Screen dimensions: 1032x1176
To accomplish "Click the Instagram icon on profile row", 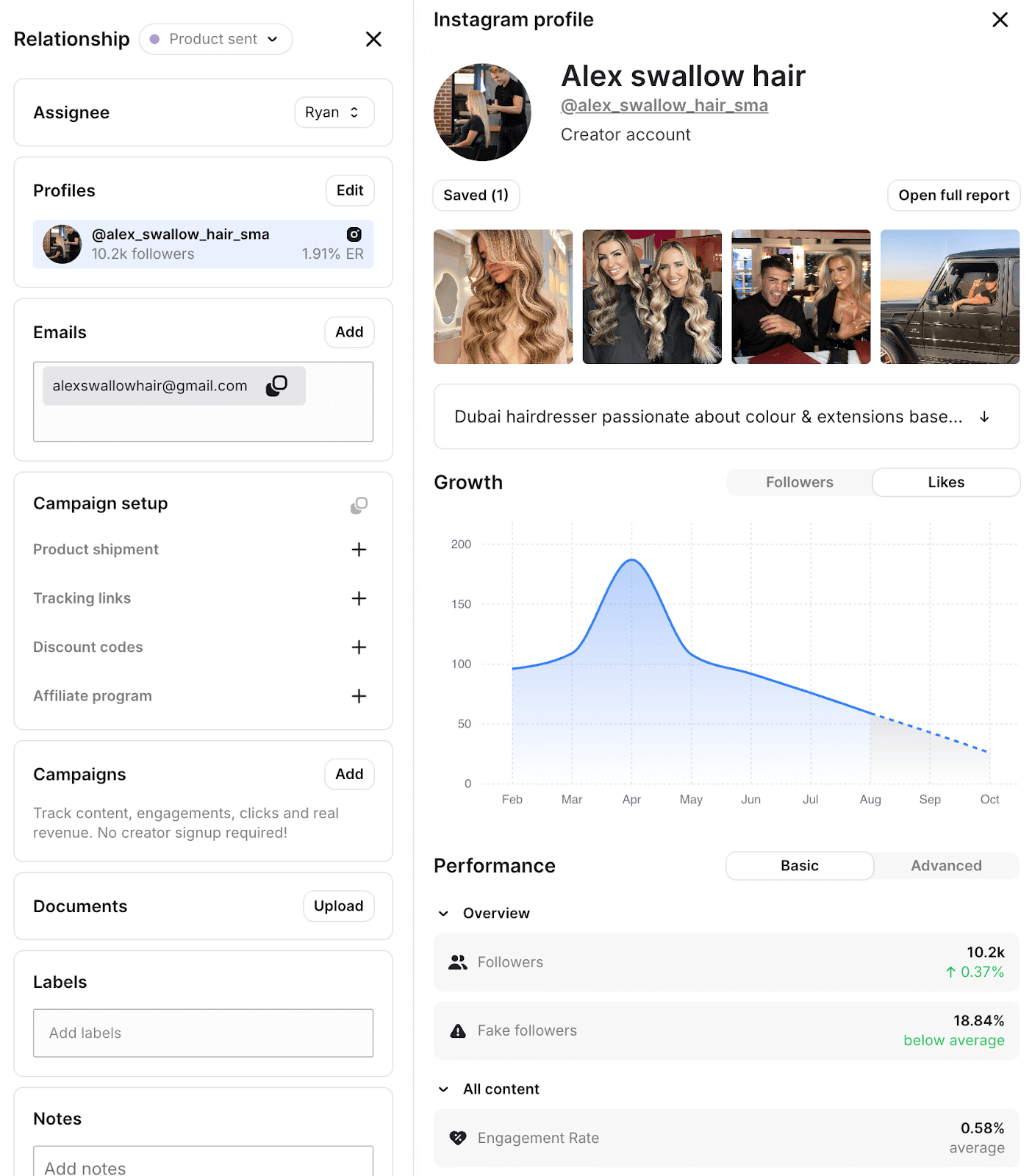I will point(354,234).
